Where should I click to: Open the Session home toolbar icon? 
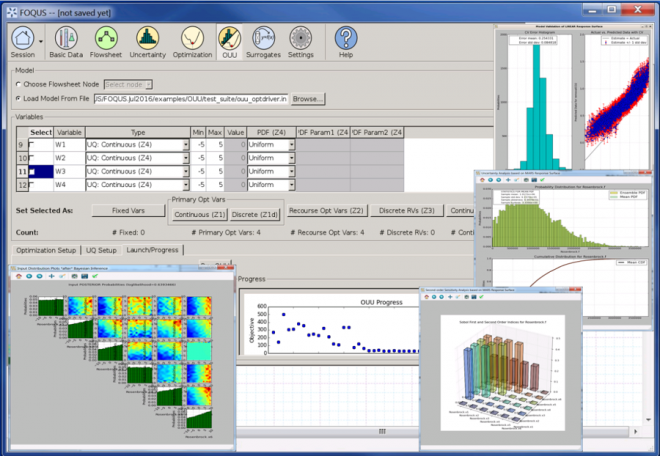(23, 42)
